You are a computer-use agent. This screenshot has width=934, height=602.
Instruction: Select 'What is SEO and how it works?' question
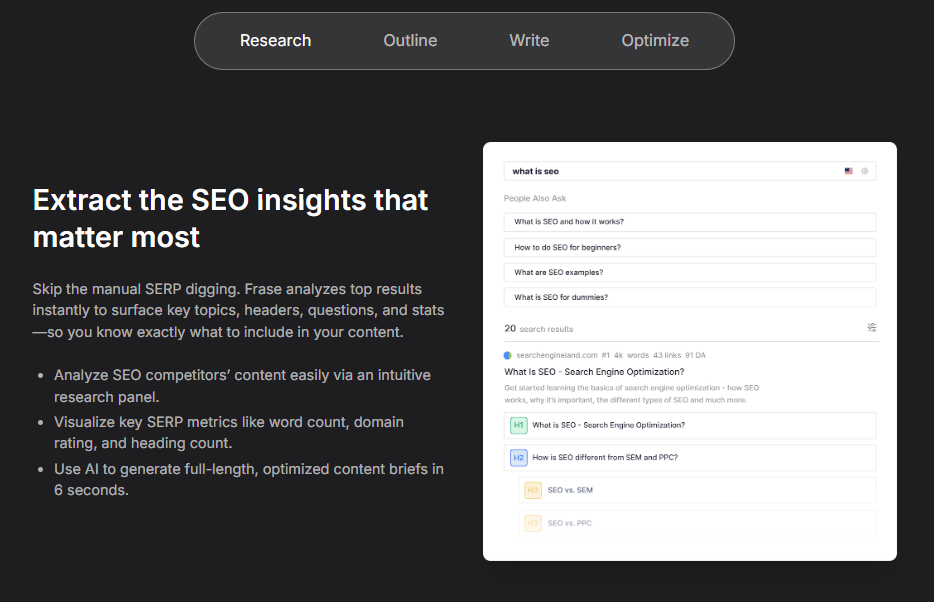pos(690,222)
